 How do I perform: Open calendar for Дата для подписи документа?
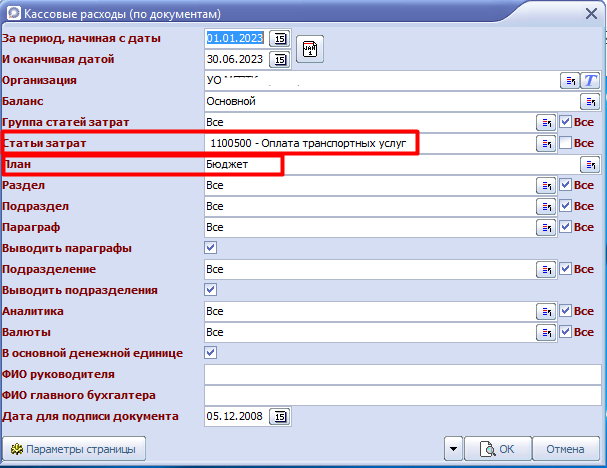pos(280,416)
